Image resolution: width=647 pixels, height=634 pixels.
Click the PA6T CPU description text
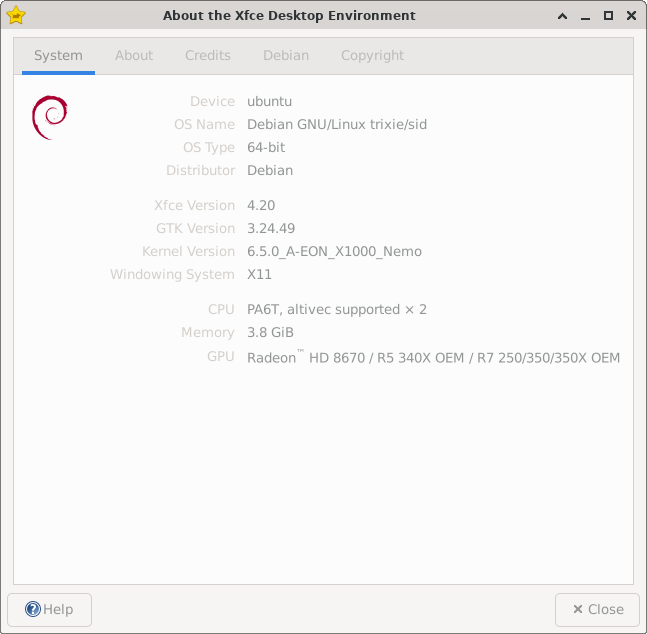337,309
